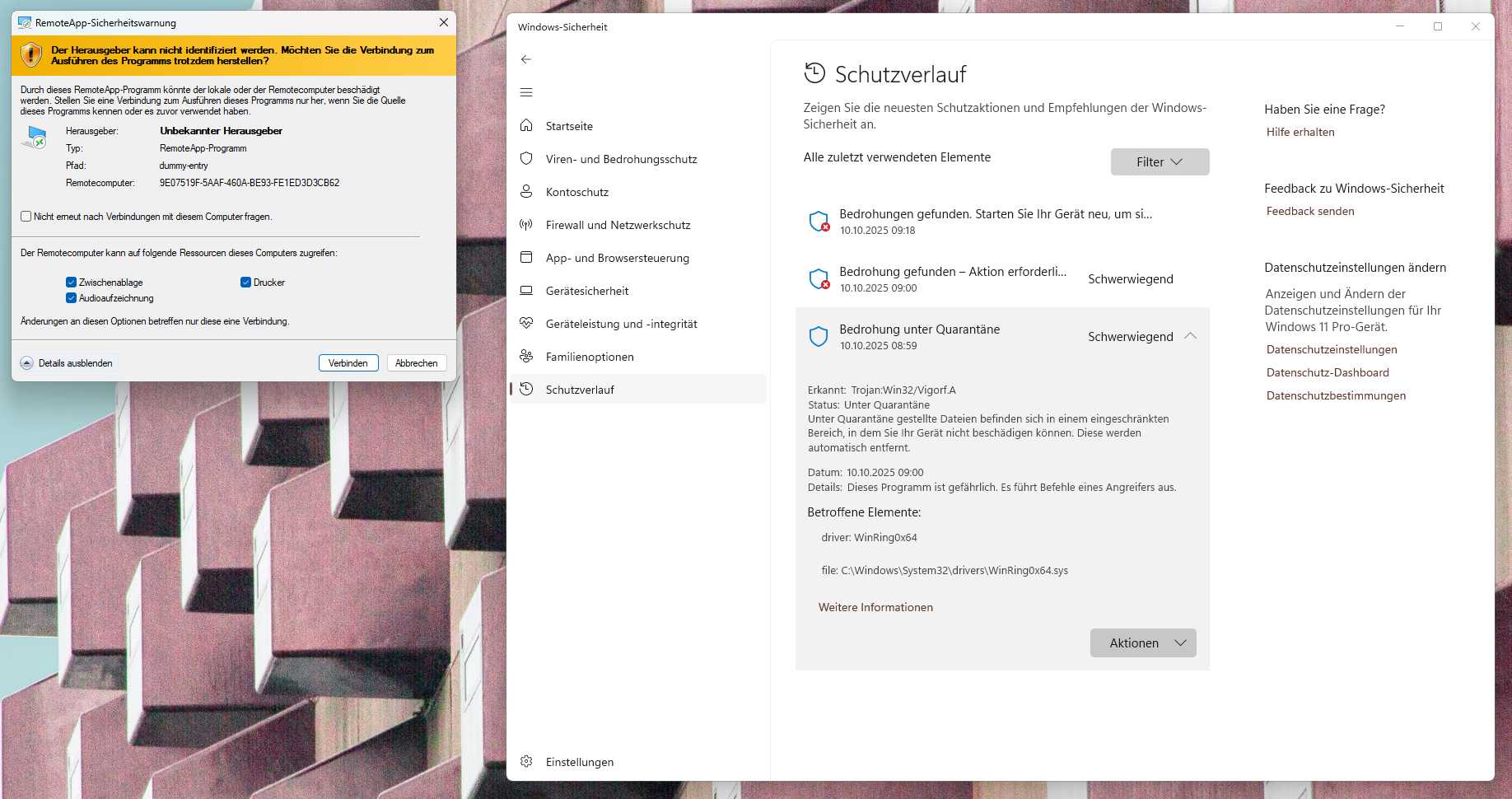
Task: Open the Datenschutz-Dashboard link
Action: [x=1328, y=372]
